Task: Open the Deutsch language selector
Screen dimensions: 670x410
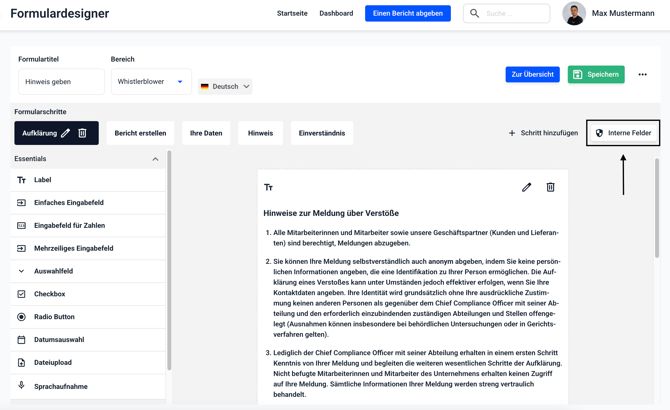Action: tap(225, 87)
